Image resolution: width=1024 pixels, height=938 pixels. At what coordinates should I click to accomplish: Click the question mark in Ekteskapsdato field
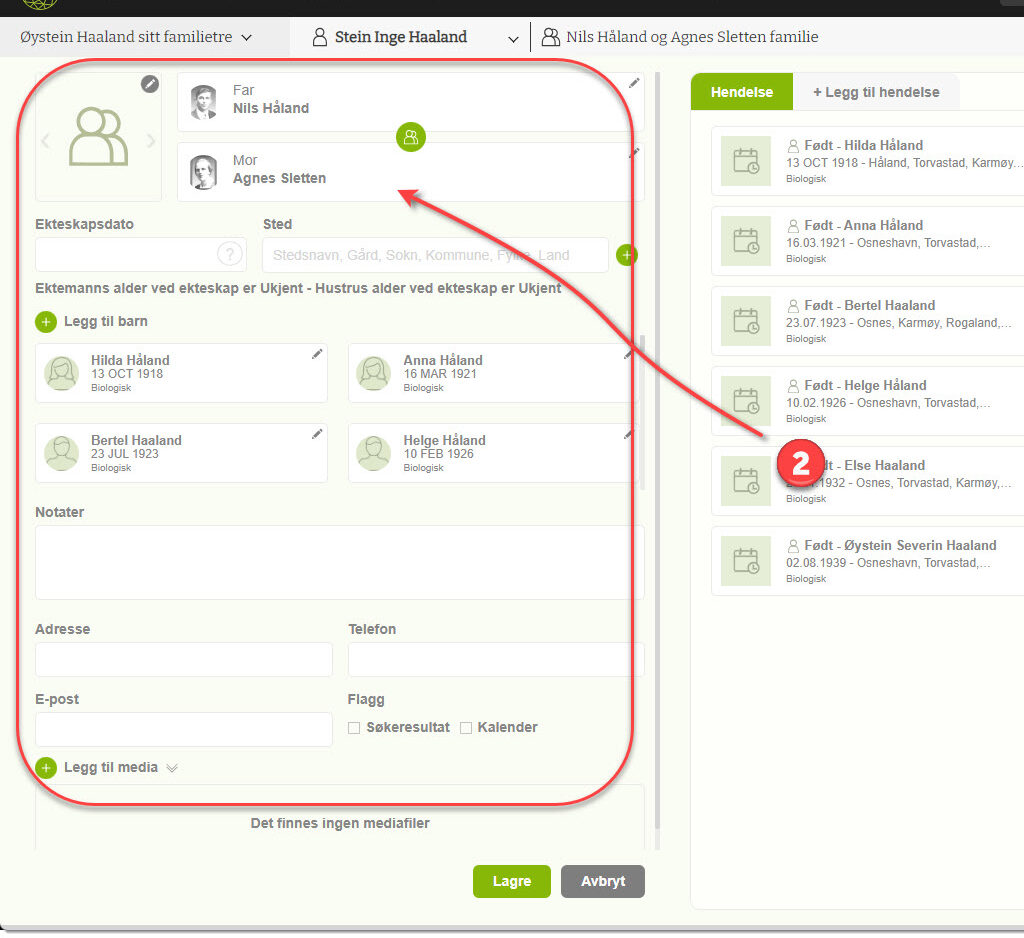[230, 254]
